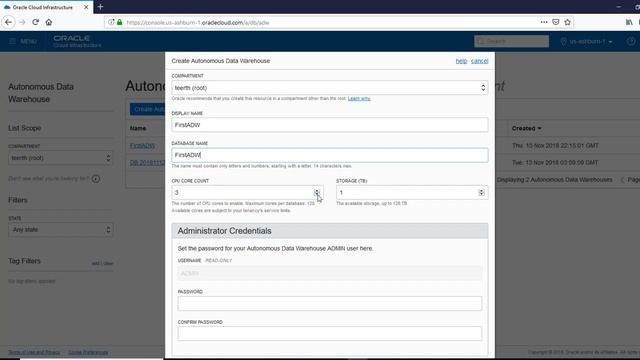Open the MENU hamburger in Oracle header
Viewport: 640px width, 360px height.
(x=23, y=41)
